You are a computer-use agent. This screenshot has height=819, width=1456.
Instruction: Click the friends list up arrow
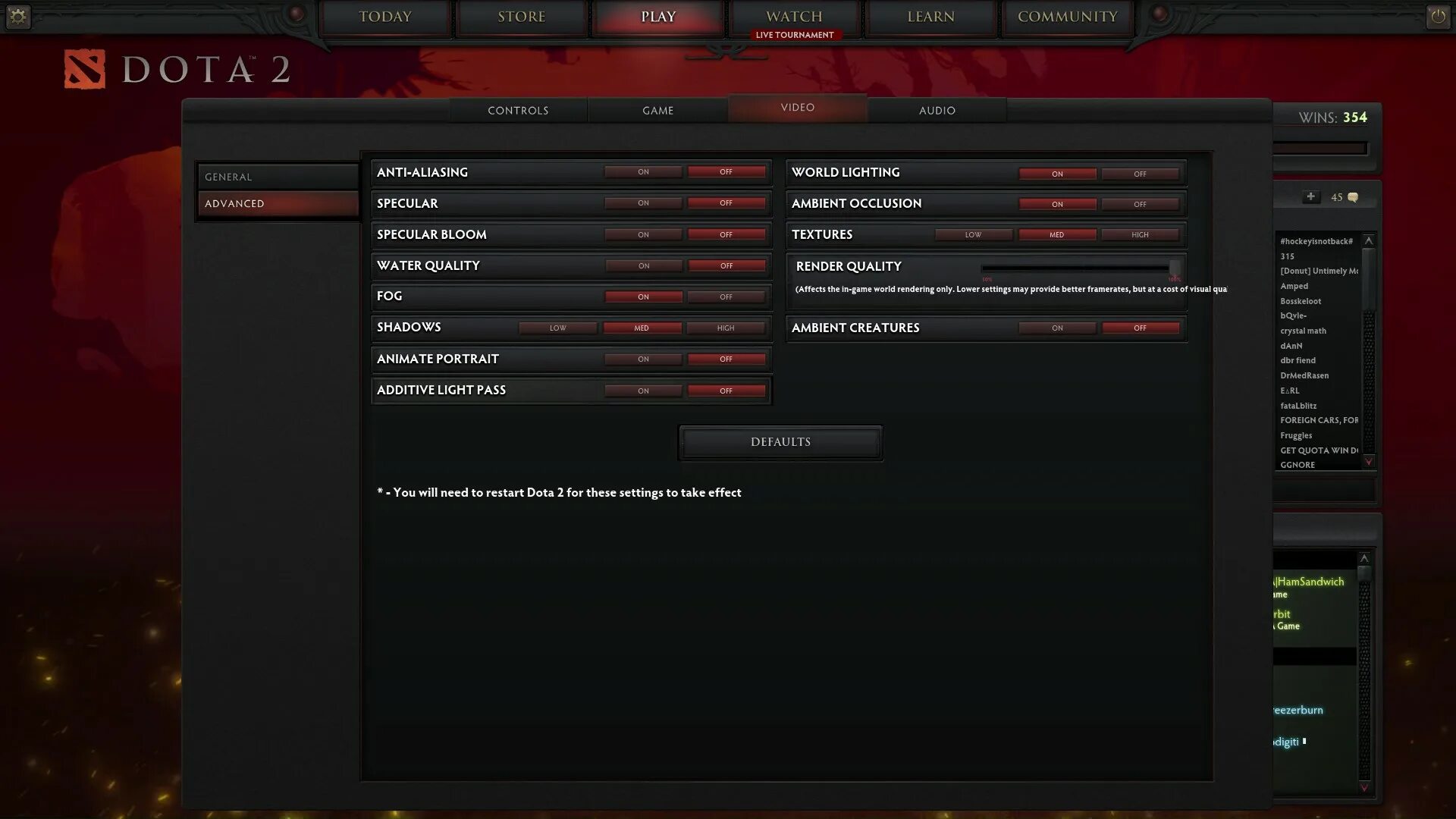[1369, 241]
